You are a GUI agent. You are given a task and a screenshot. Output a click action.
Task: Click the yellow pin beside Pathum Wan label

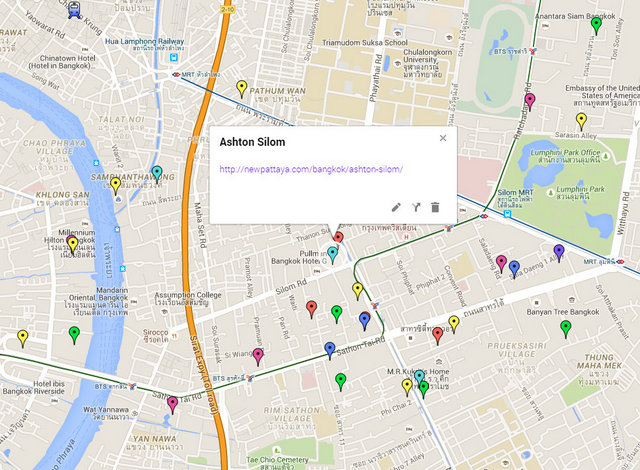coord(242,89)
